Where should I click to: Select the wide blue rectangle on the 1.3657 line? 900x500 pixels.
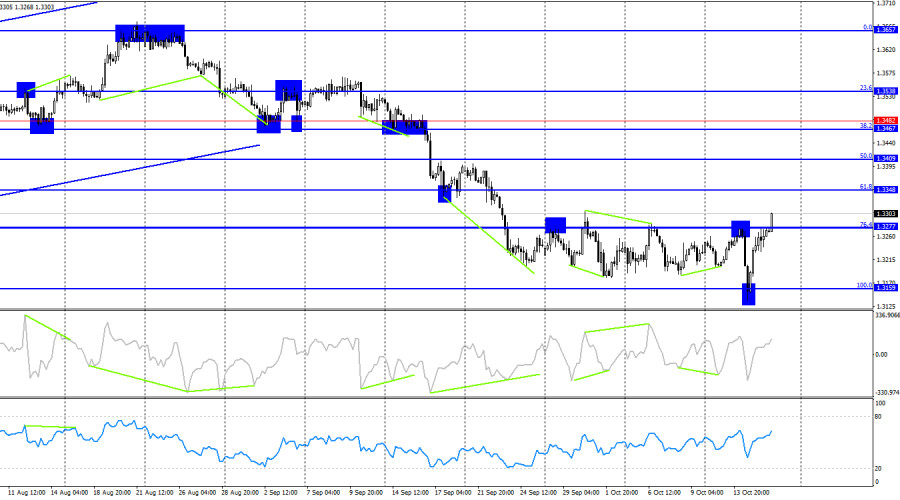[150, 33]
